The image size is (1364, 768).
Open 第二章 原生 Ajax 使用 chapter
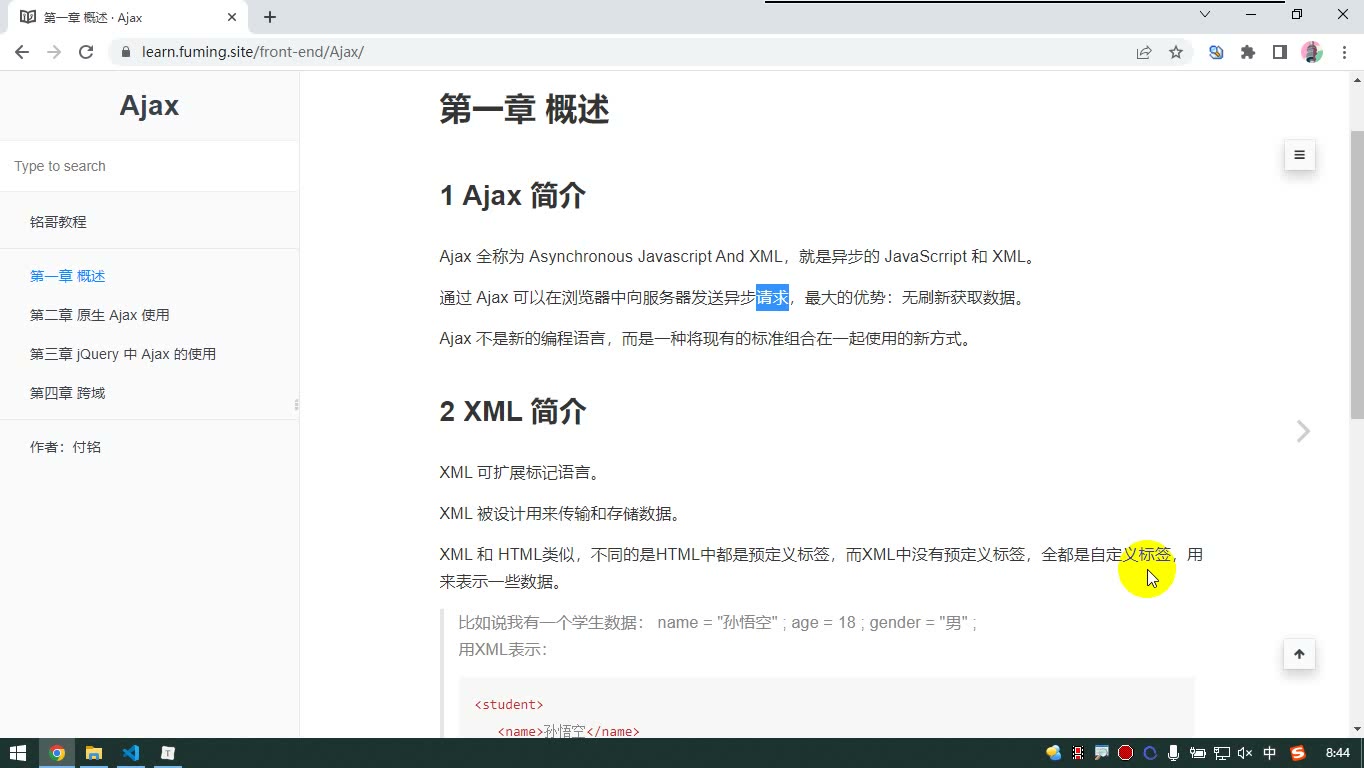[x=100, y=315]
